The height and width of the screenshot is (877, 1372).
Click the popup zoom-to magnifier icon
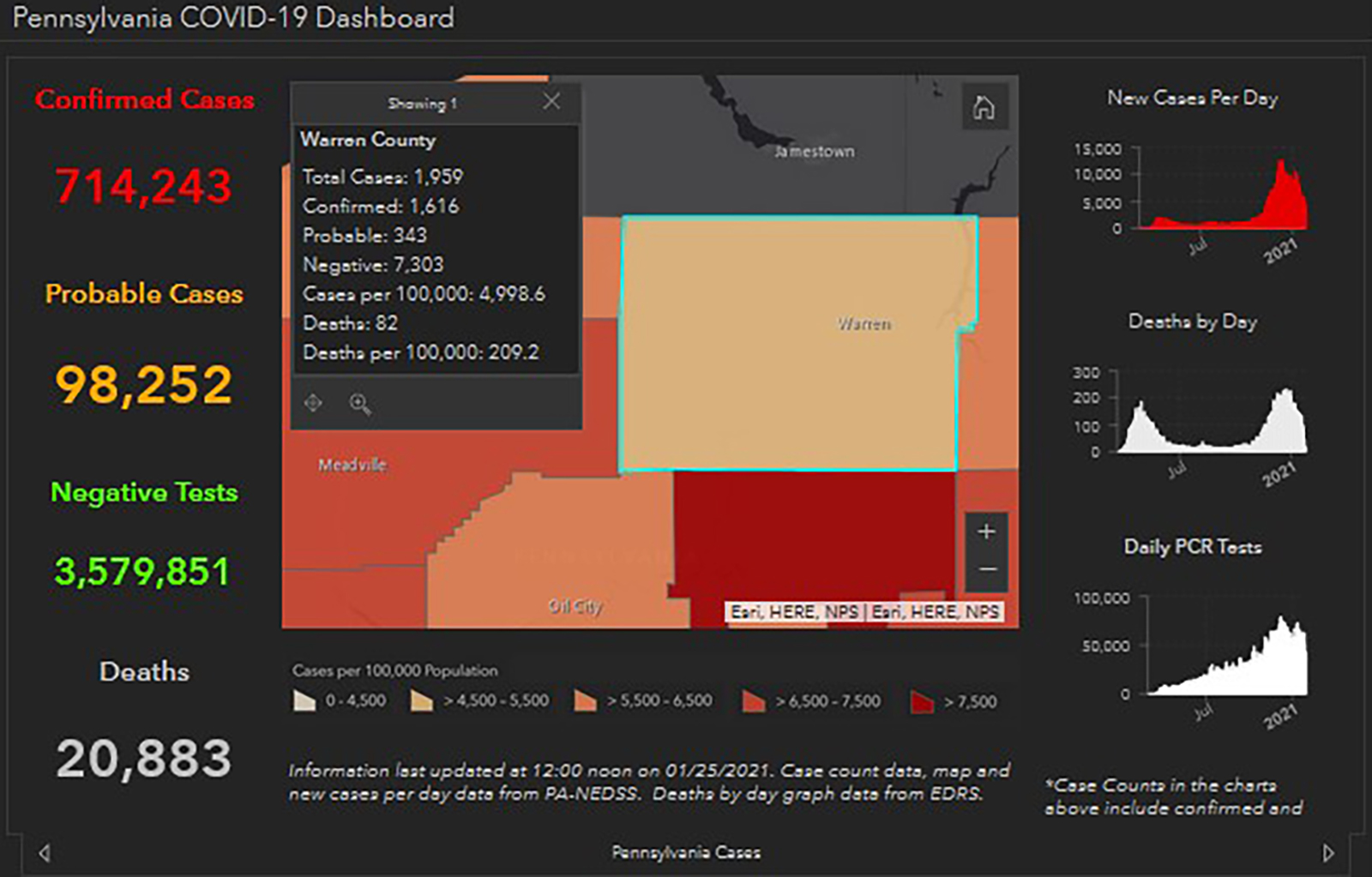(360, 404)
